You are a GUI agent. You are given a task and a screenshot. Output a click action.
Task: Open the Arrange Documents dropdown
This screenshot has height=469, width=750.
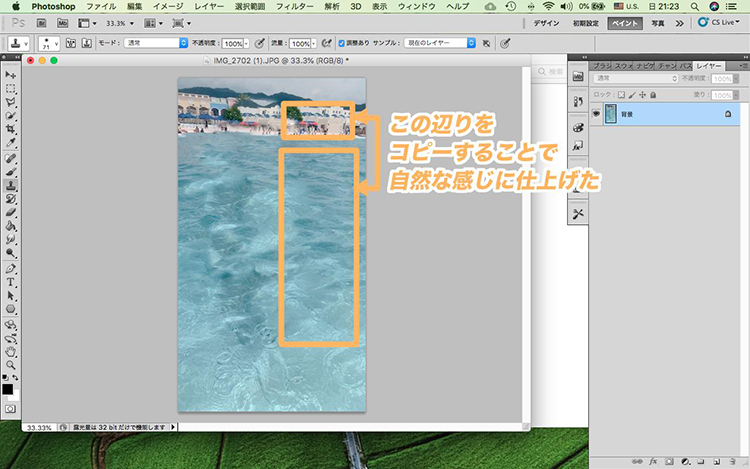(x=154, y=23)
